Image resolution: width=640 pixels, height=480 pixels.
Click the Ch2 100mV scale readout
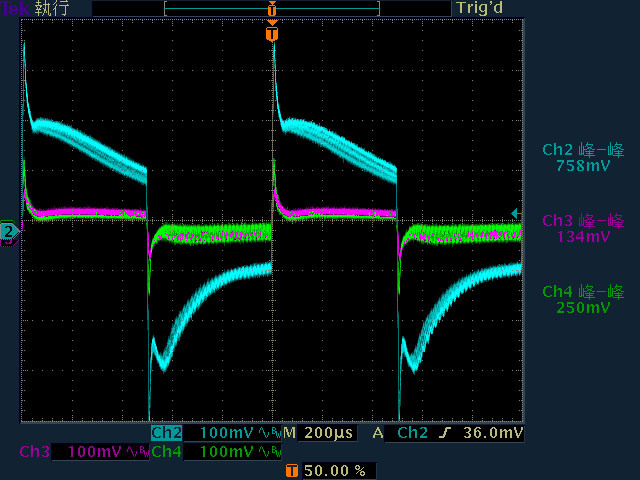coord(227,433)
